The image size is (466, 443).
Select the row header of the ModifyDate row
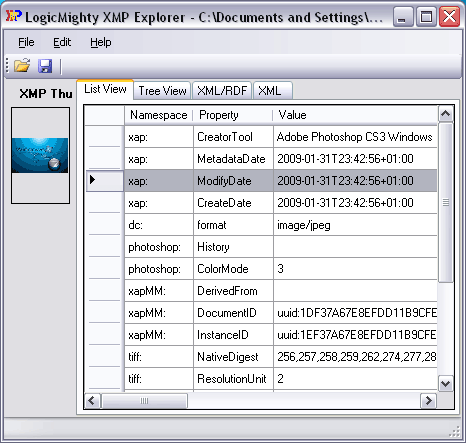(105, 180)
